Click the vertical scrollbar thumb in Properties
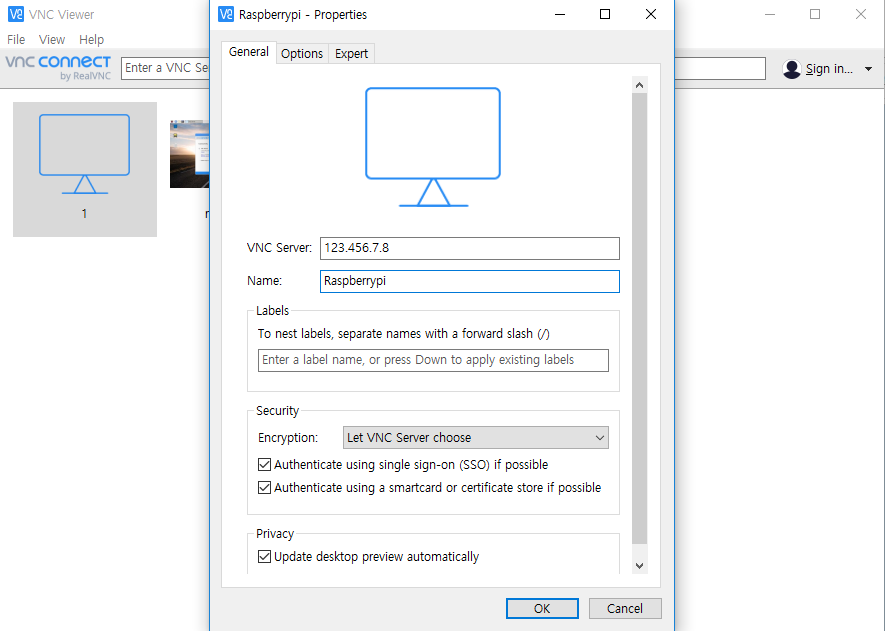The height and width of the screenshot is (631, 885). click(639, 319)
